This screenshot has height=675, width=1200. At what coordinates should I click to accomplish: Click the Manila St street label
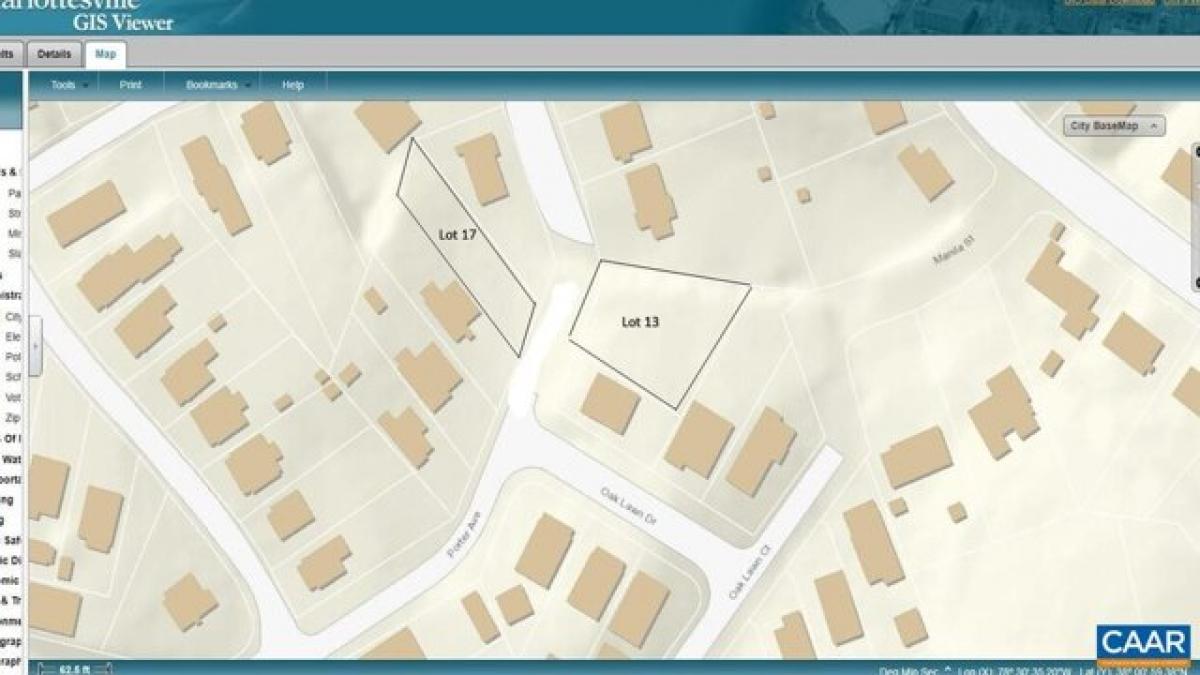953,252
